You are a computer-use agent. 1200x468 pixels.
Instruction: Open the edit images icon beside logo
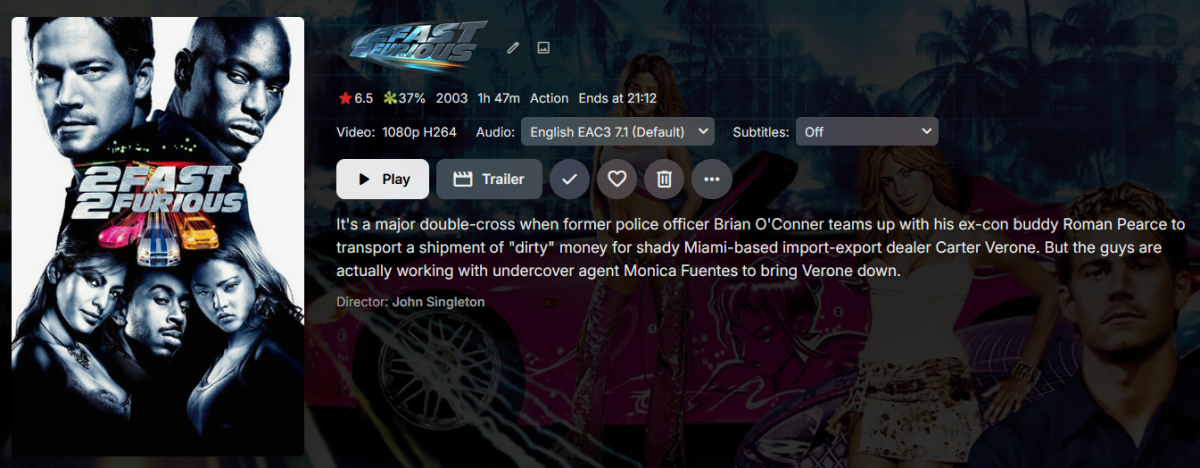point(544,47)
